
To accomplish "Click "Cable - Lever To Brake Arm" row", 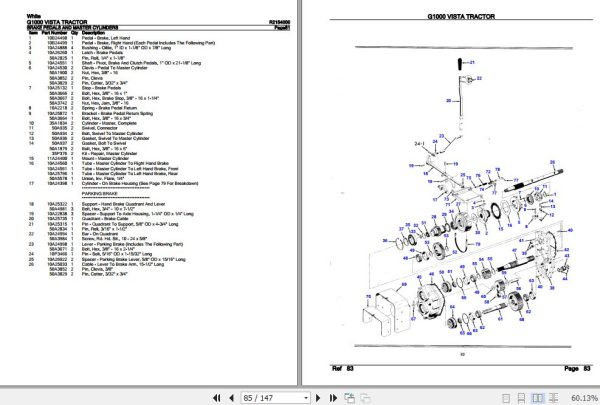I will (x=123, y=264).
